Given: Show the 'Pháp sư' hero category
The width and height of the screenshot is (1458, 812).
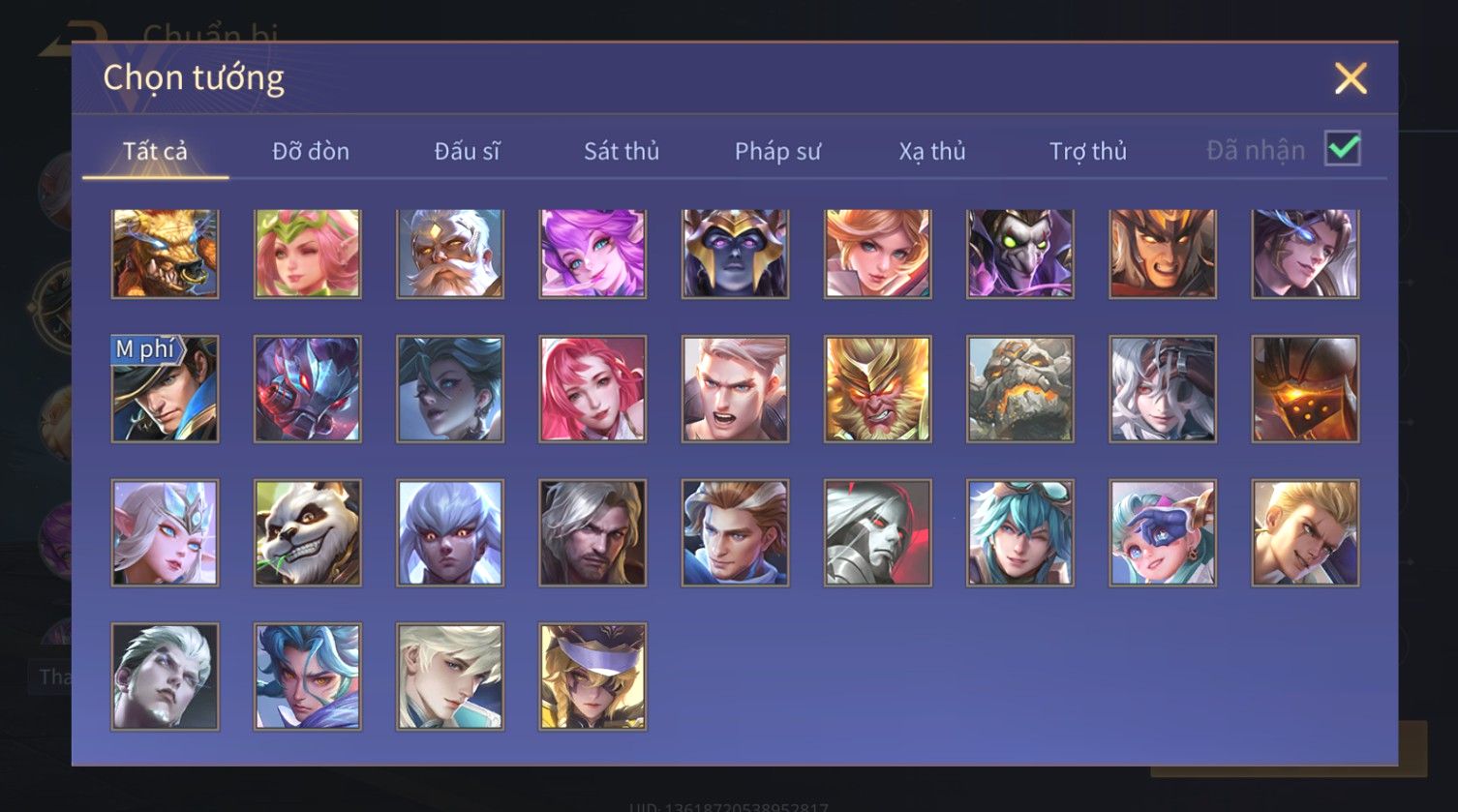Looking at the screenshot, I should tap(777, 151).
